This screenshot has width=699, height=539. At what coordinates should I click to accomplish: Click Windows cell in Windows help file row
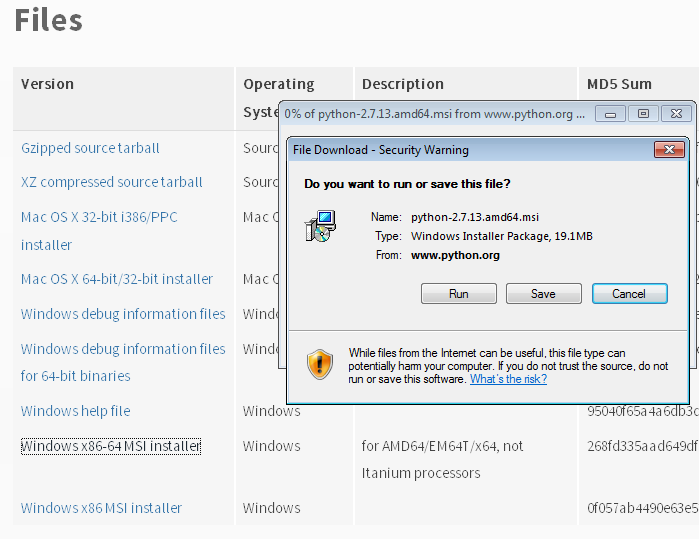coord(271,411)
